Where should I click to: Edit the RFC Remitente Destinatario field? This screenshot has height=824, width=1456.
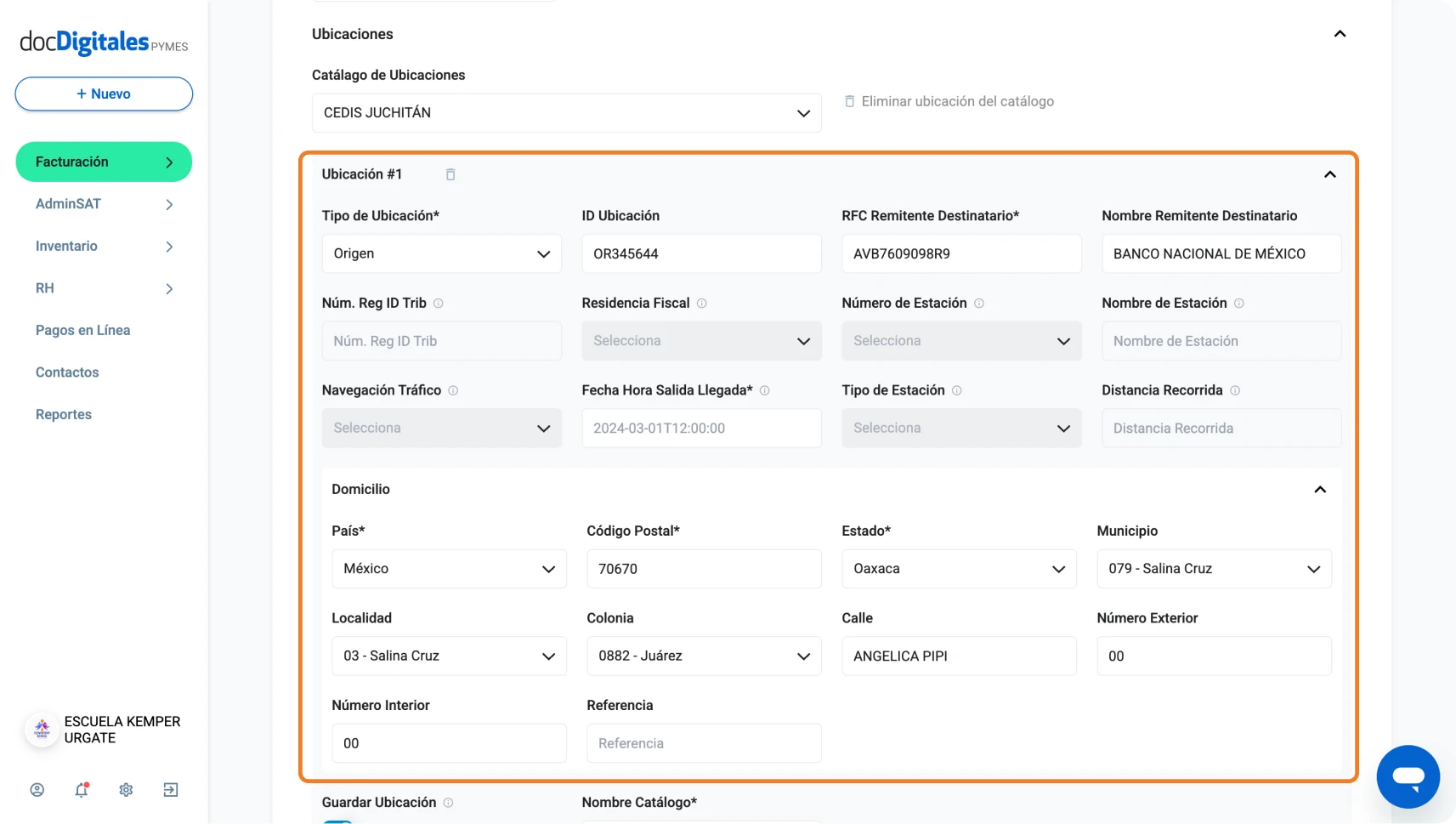pos(962,253)
